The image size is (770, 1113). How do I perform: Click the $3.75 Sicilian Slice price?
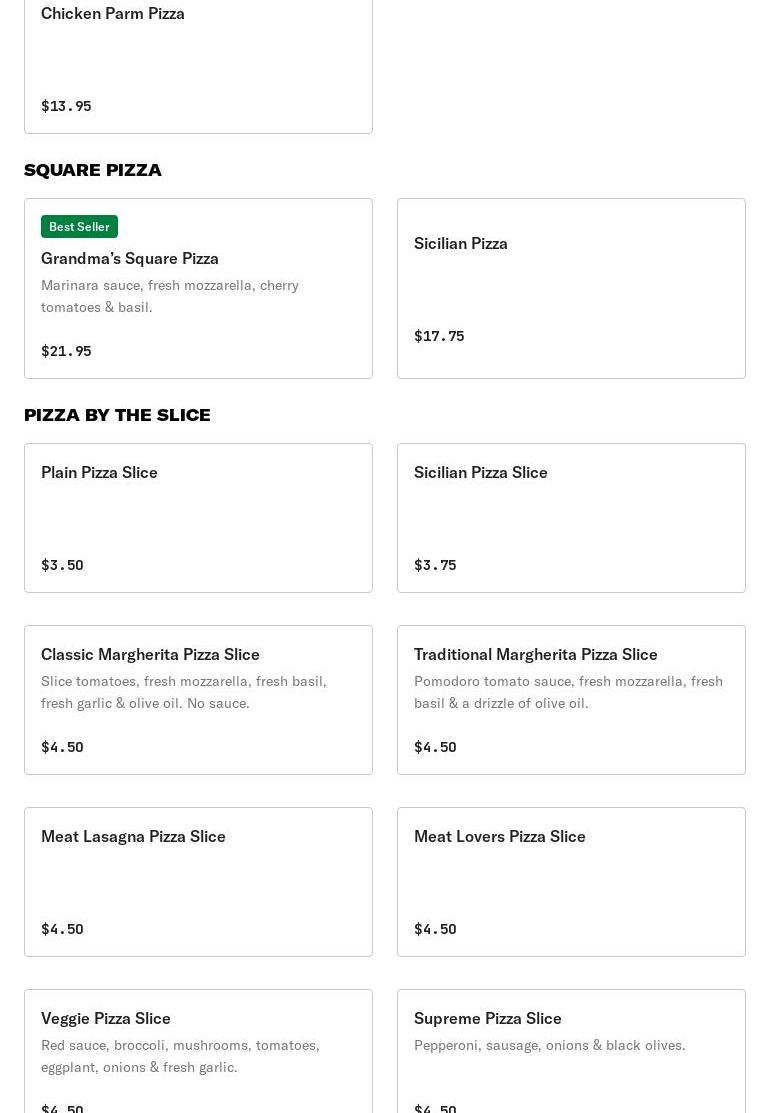[x=435, y=565]
